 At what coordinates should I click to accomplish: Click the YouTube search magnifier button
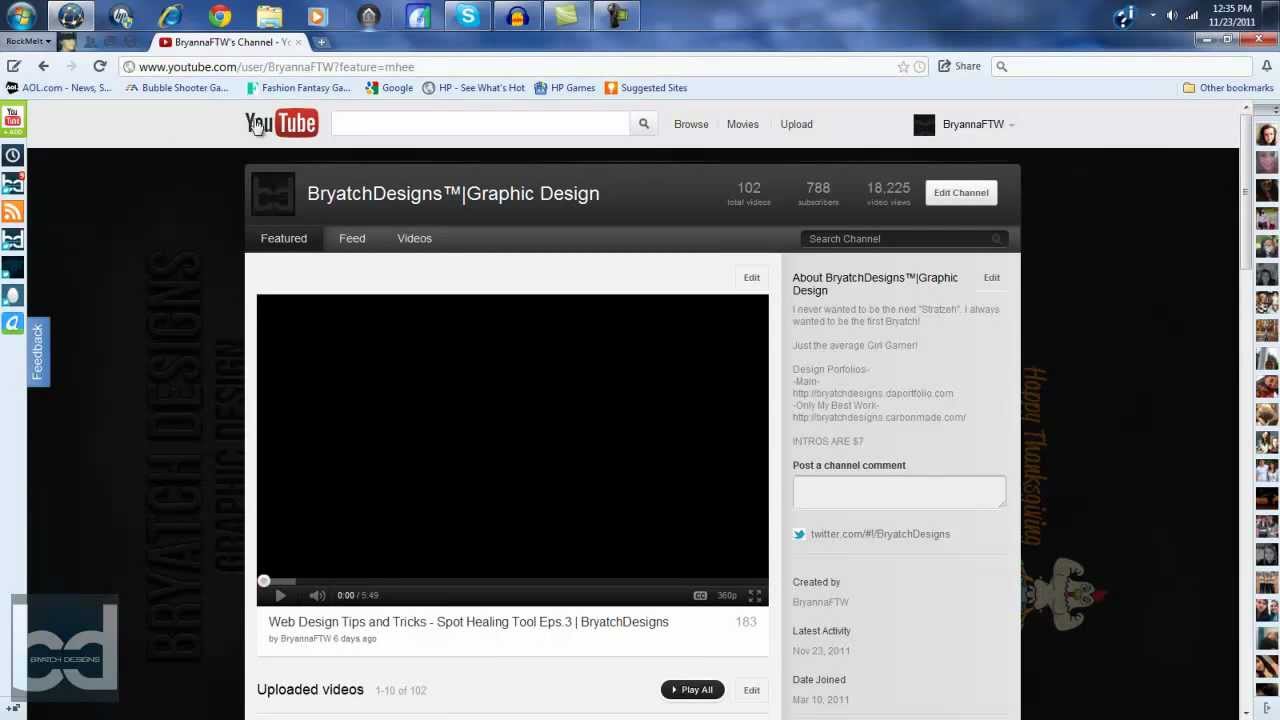(x=644, y=124)
